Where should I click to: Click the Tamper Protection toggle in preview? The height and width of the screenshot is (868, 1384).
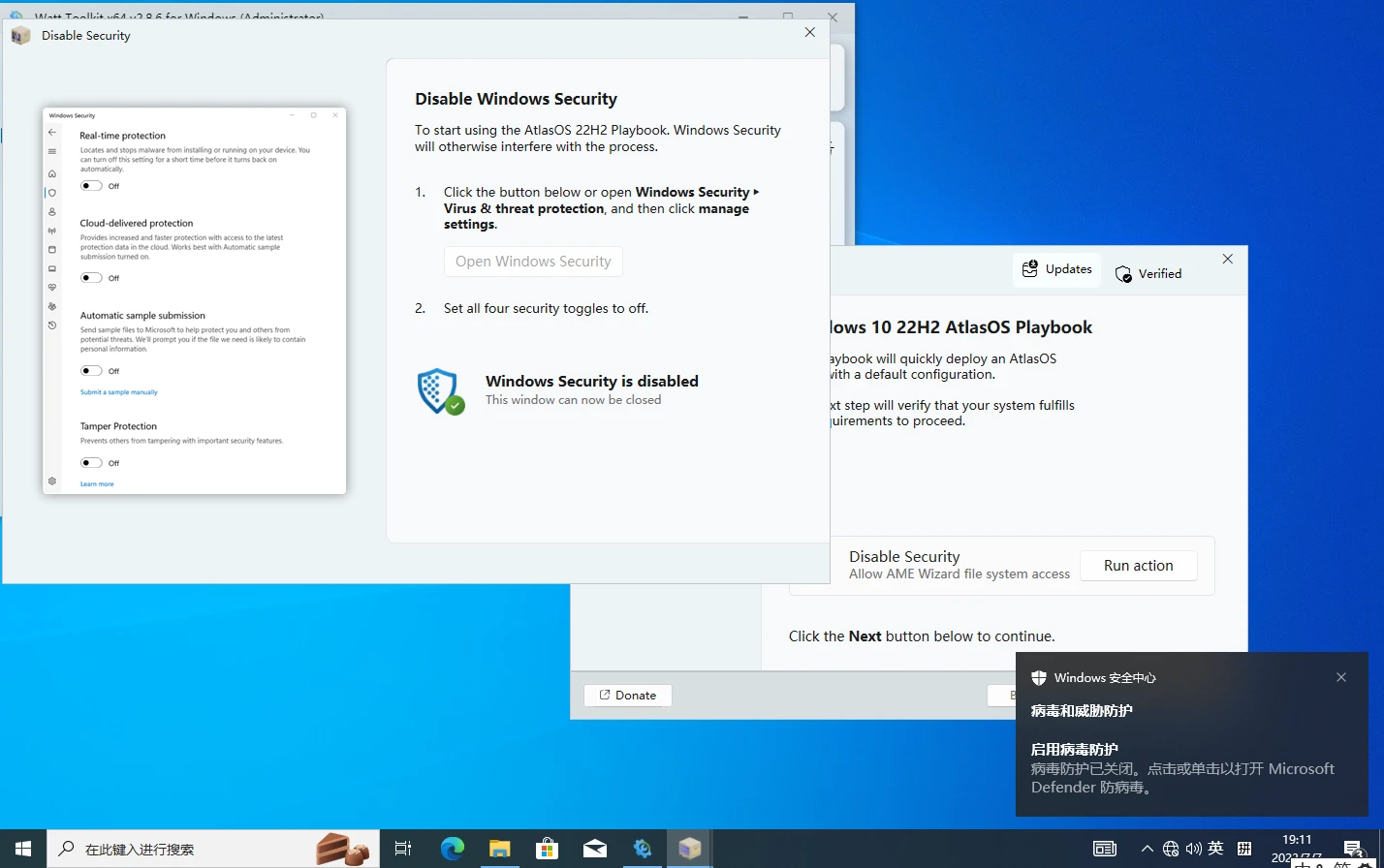[x=91, y=462]
